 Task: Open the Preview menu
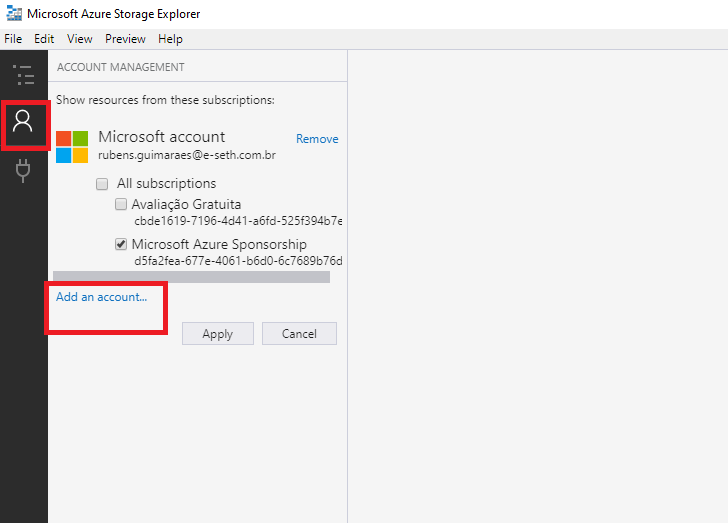125,39
